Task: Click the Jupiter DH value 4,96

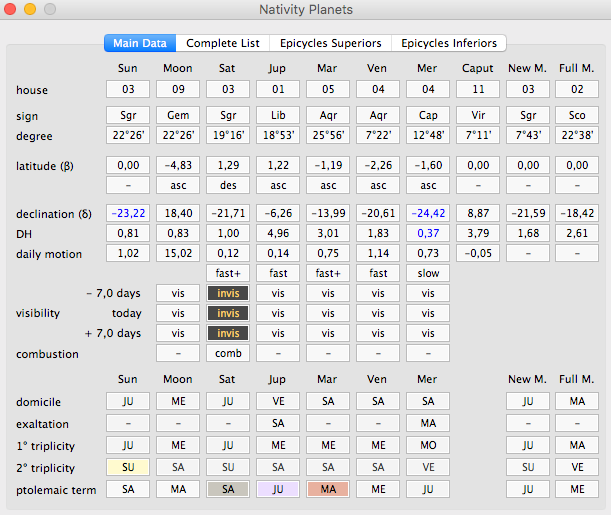Action: (278, 233)
